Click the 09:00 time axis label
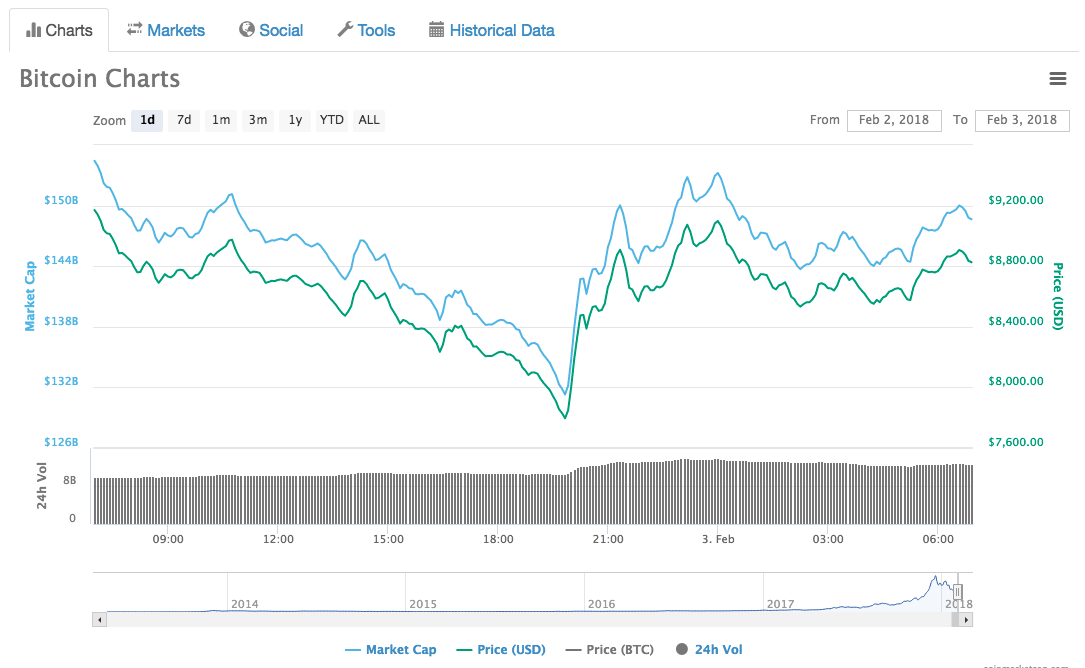The height and width of the screenshot is (668, 1085). tap(168, 539)
